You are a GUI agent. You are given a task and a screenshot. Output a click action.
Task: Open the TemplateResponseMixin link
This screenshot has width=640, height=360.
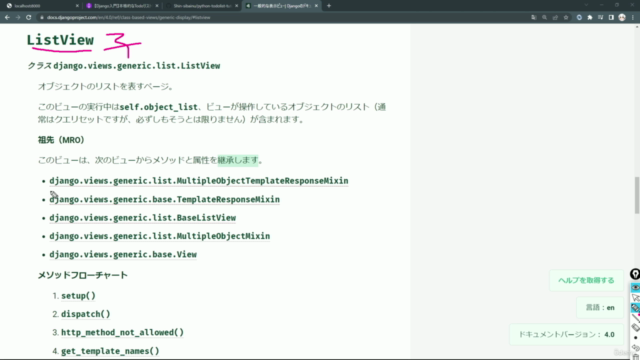164,199
